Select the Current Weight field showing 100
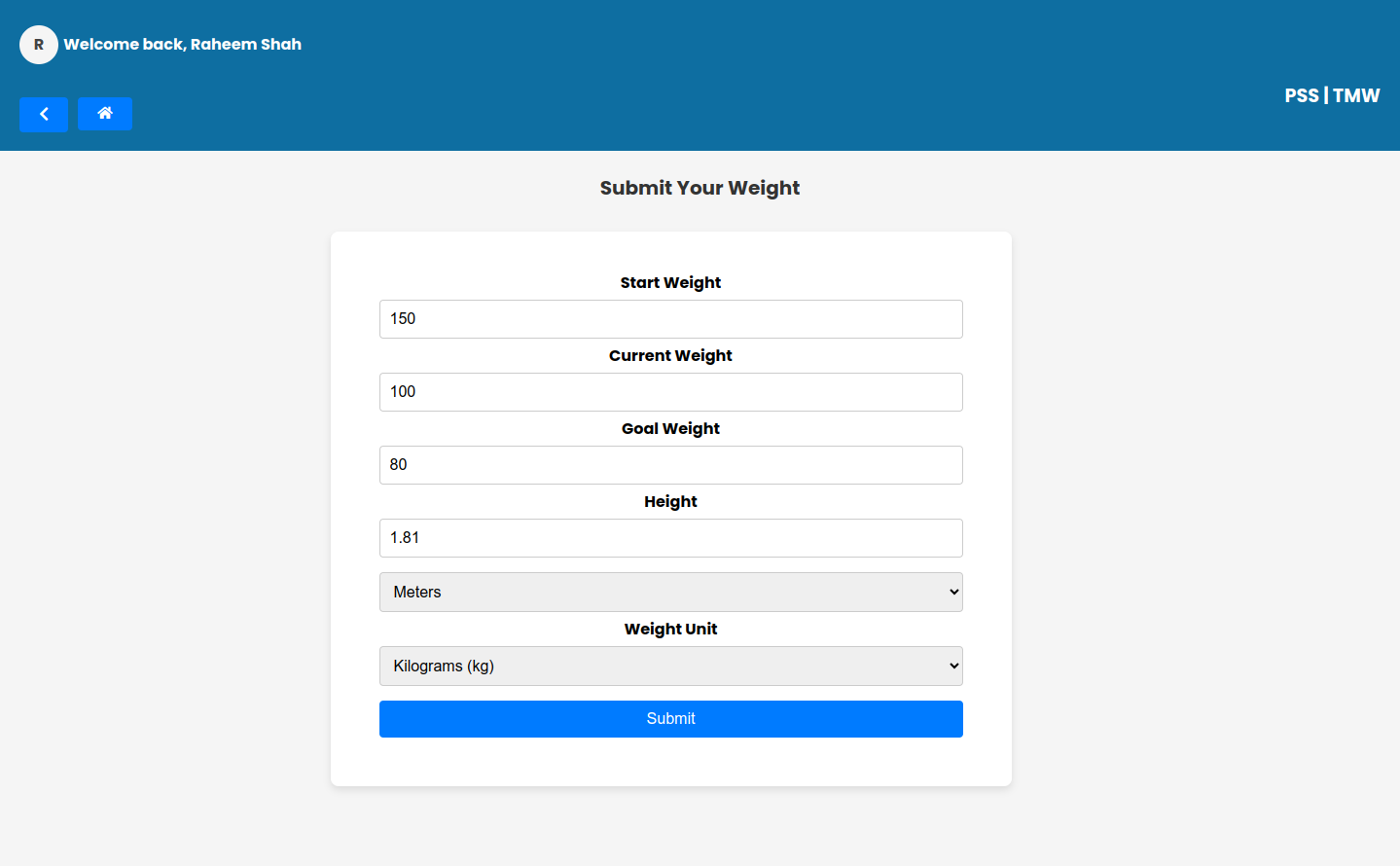This screenshot has width=1400, height=866. point(671,392)
